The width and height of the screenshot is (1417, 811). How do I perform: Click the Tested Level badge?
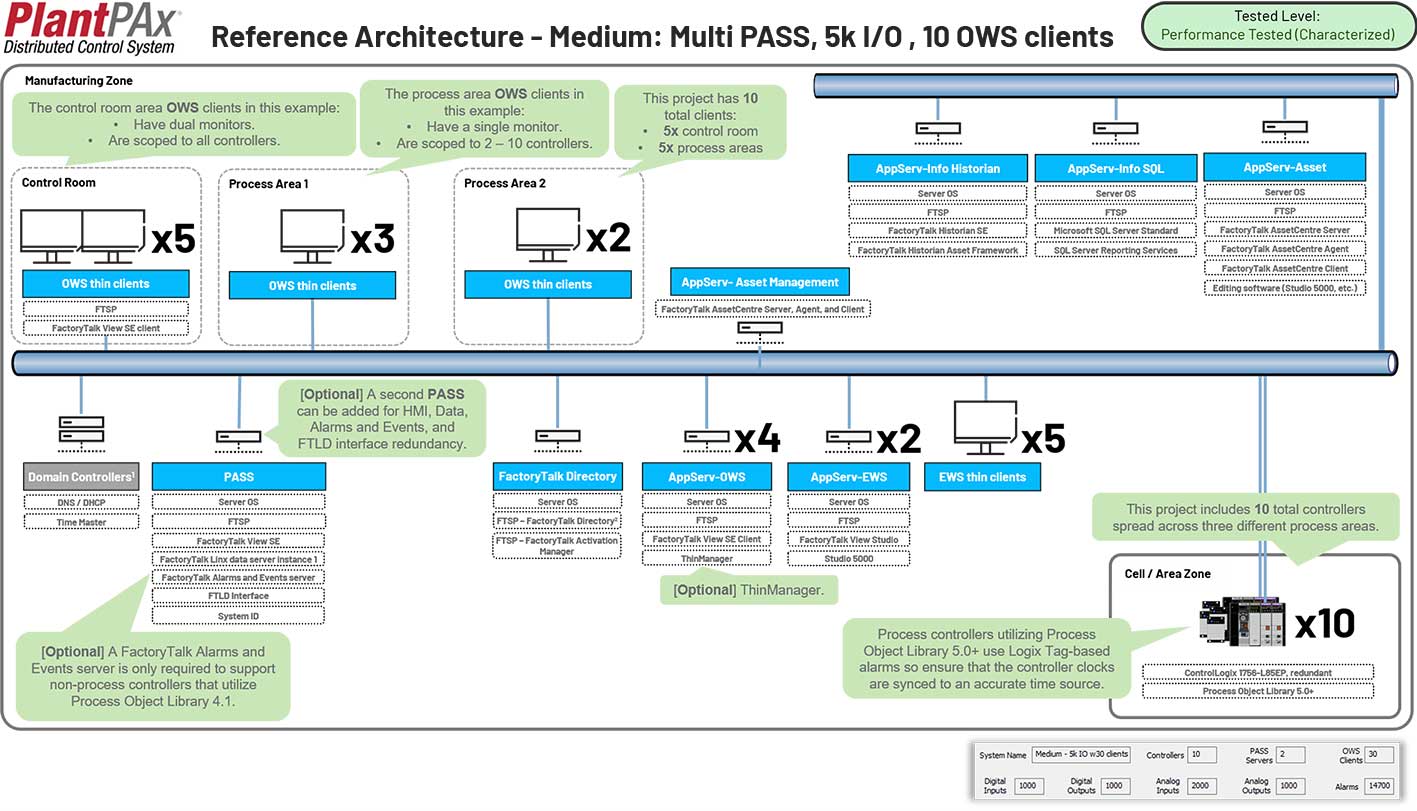pyautogui.click(x=1277, y=26)
